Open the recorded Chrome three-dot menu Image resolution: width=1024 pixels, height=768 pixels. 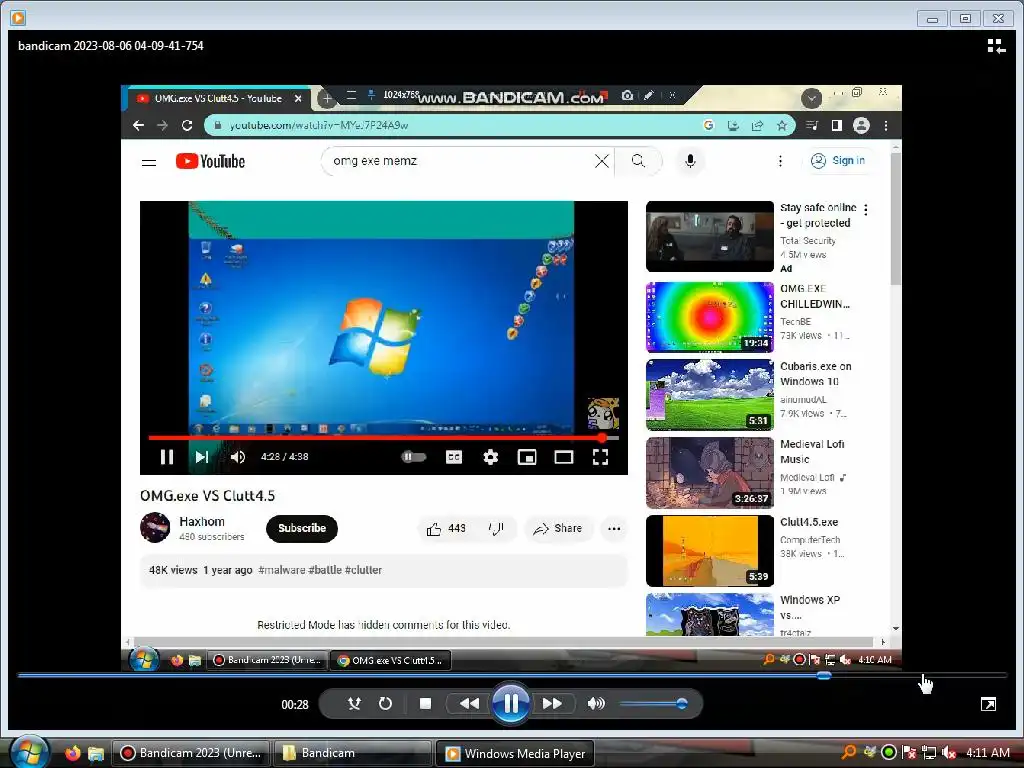pyautogui.click(x=886, y=125)
